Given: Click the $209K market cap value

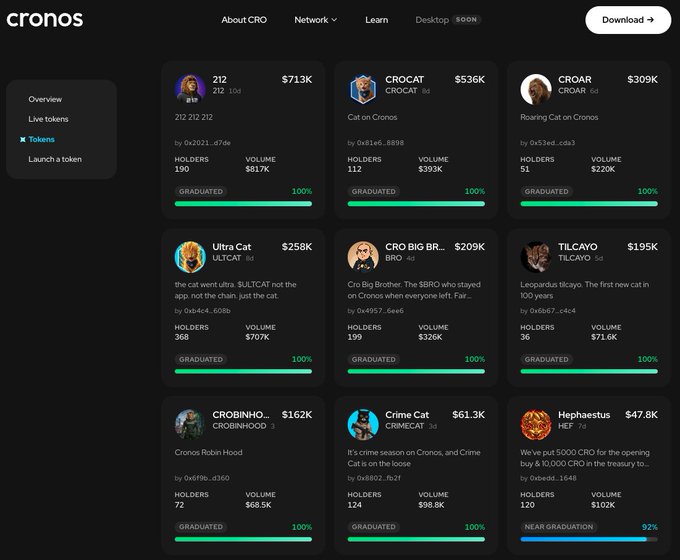Looking at the screenshot, I should tap(470, 247).
